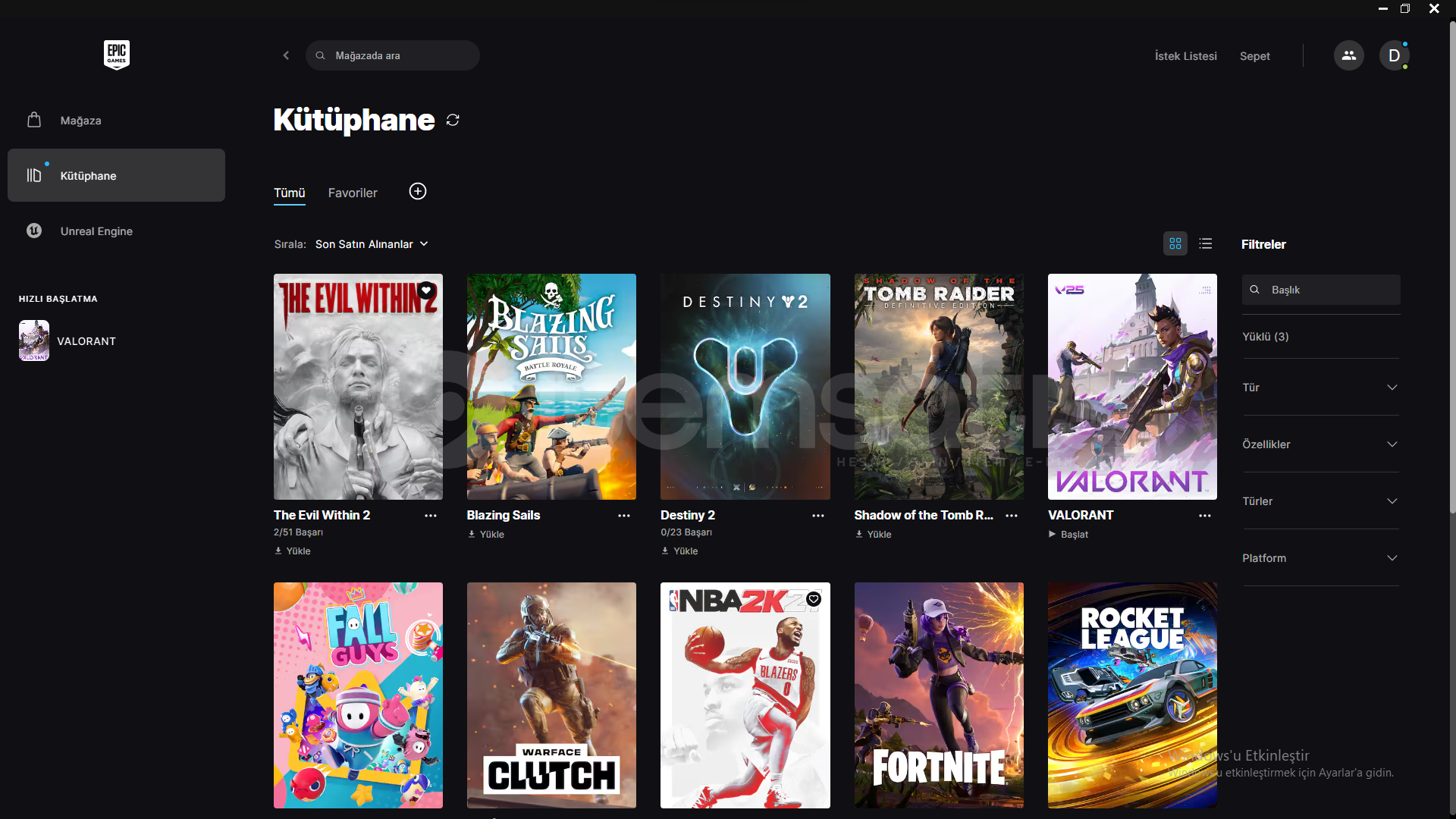Image resolution: width=1456 pixels, height=819 pixels.
Task: Focus the Başlık filter field
Action: pyautogui.click(x=1321, y=290)
